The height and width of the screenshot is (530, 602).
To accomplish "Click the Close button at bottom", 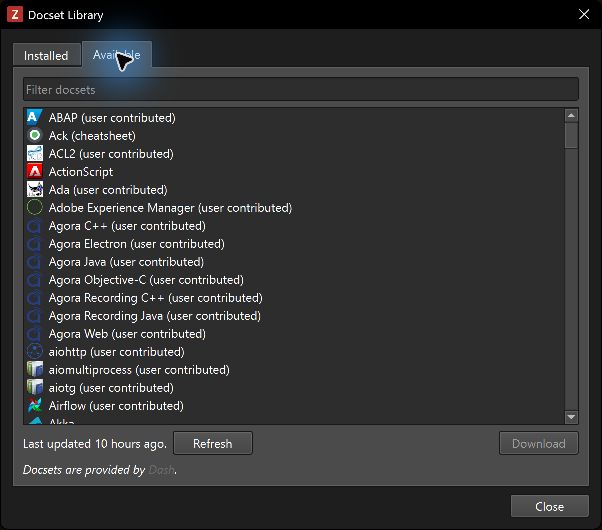I will click(549, 506).
